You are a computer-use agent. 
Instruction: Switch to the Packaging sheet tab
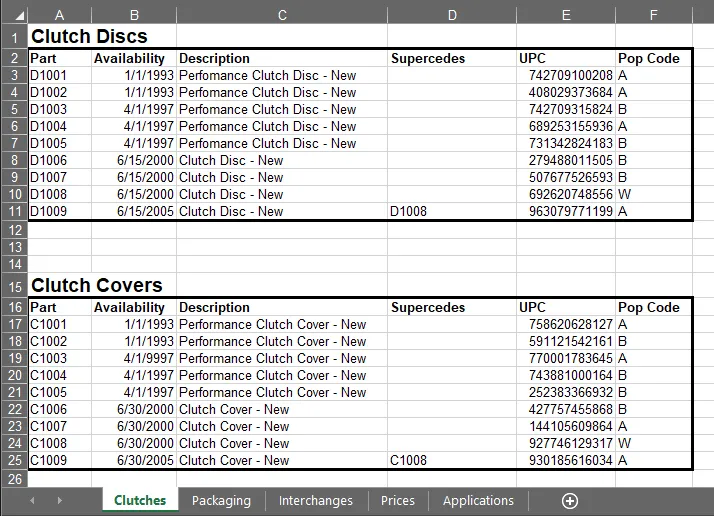pyautogui.click(x=221, y=501)
